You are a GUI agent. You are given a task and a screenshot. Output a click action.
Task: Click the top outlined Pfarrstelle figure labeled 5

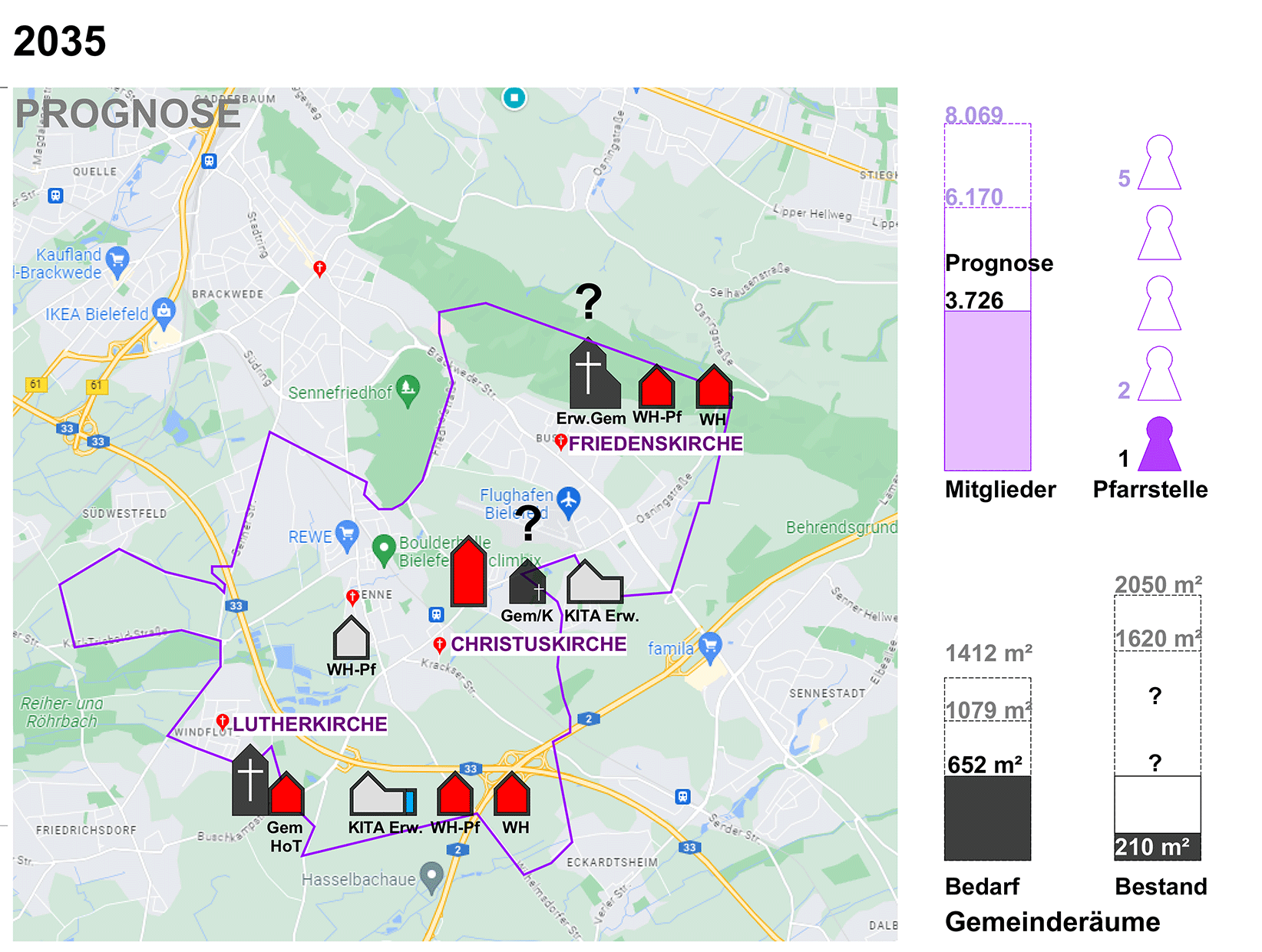tap(1159, 162)
